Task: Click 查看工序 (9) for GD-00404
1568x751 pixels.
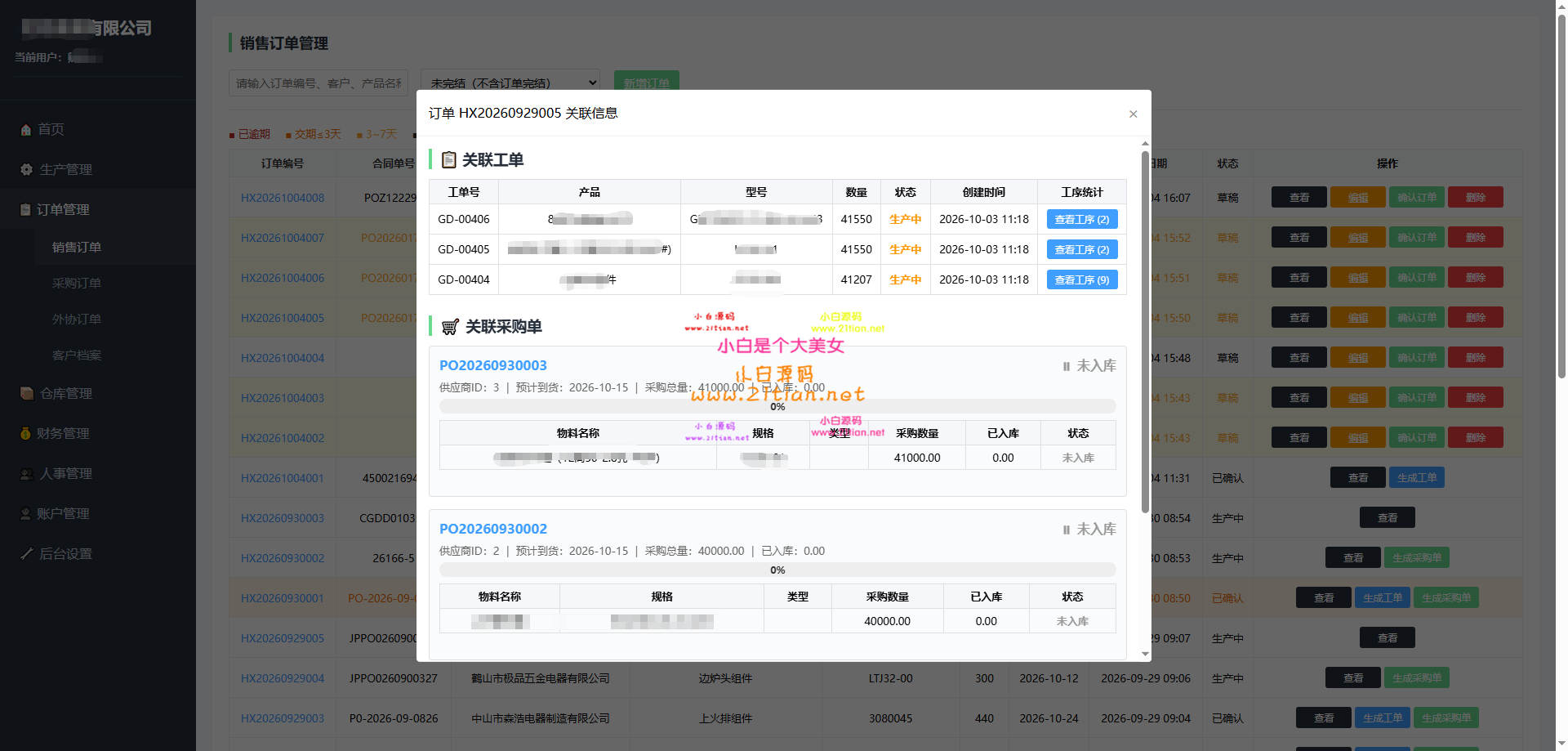Action: (x=1082, y=279)
